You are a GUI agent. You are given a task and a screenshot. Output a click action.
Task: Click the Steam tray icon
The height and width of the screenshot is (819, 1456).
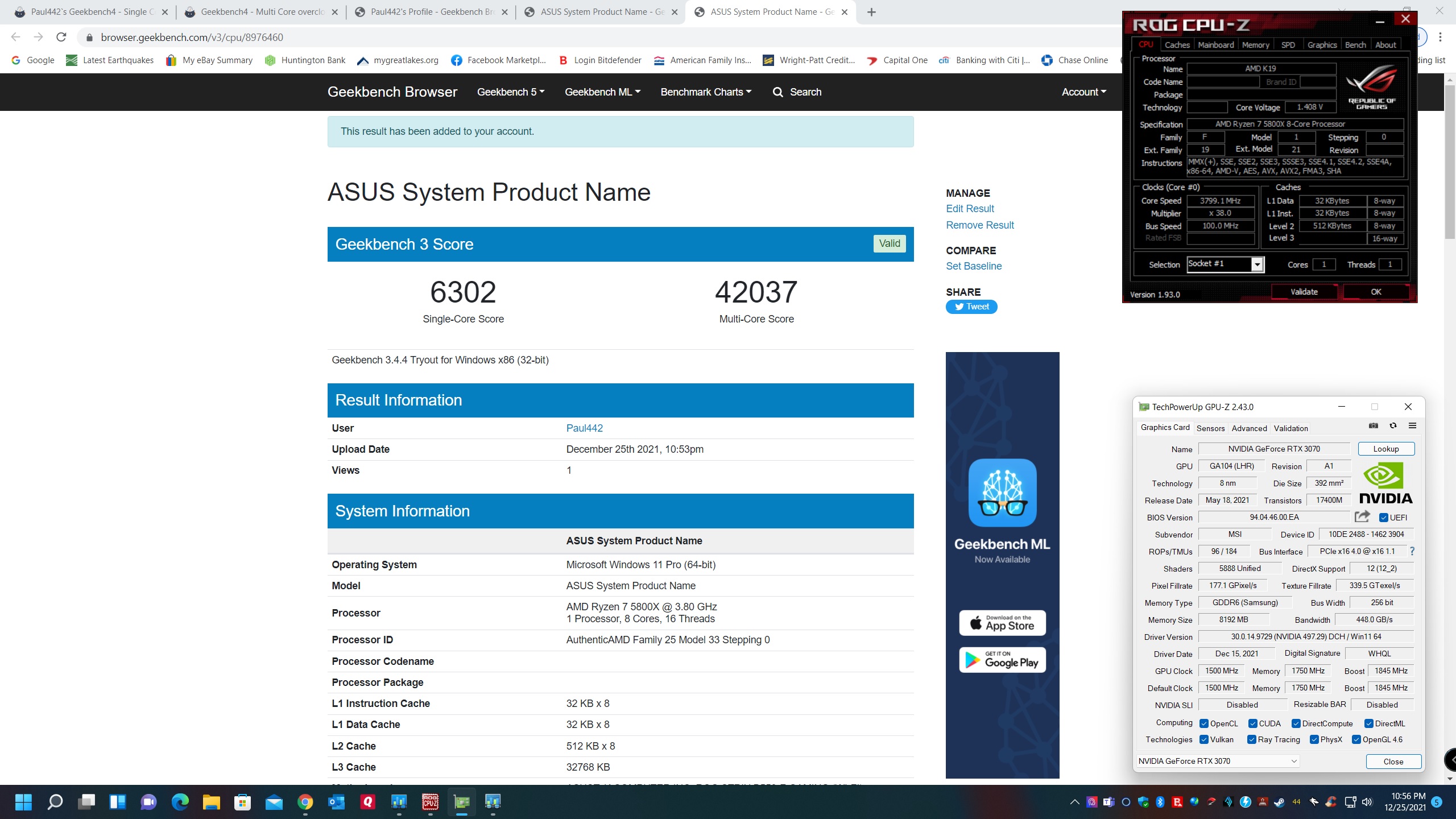(x=1279, y=802)
